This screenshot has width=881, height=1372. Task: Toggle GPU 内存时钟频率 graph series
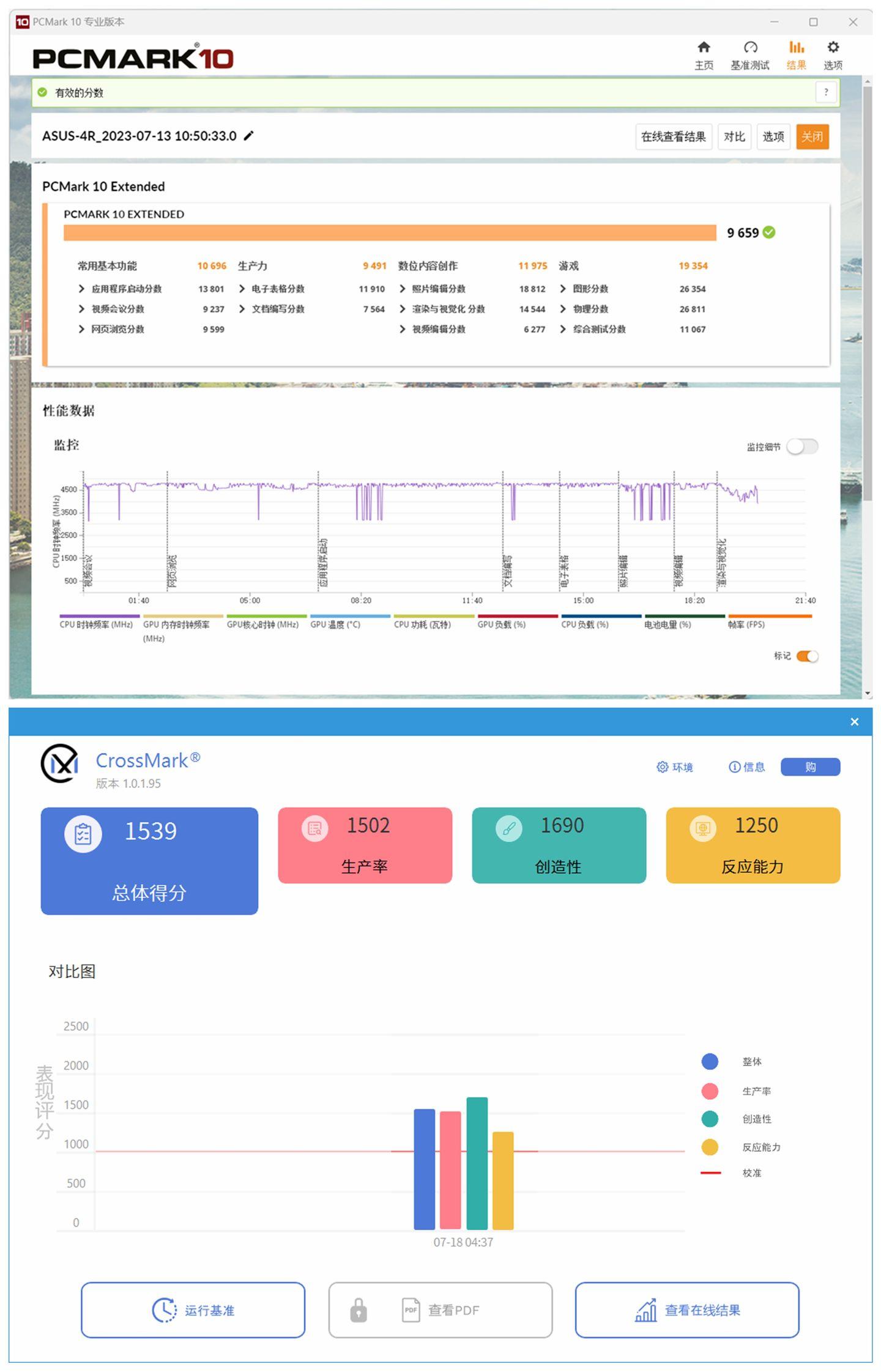point(182,629)
